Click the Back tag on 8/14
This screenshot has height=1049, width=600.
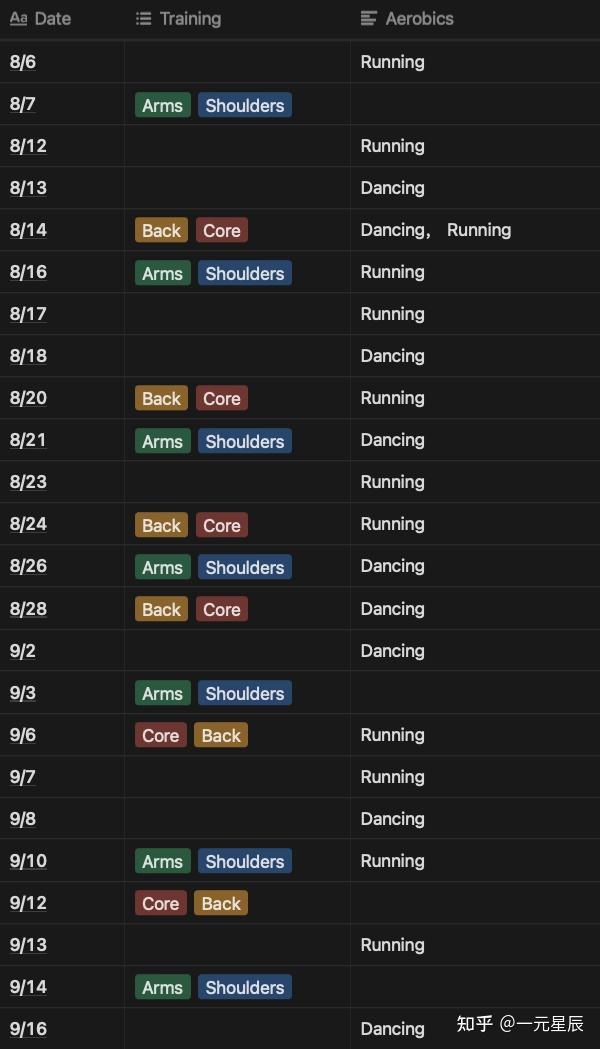coord(161,231)
